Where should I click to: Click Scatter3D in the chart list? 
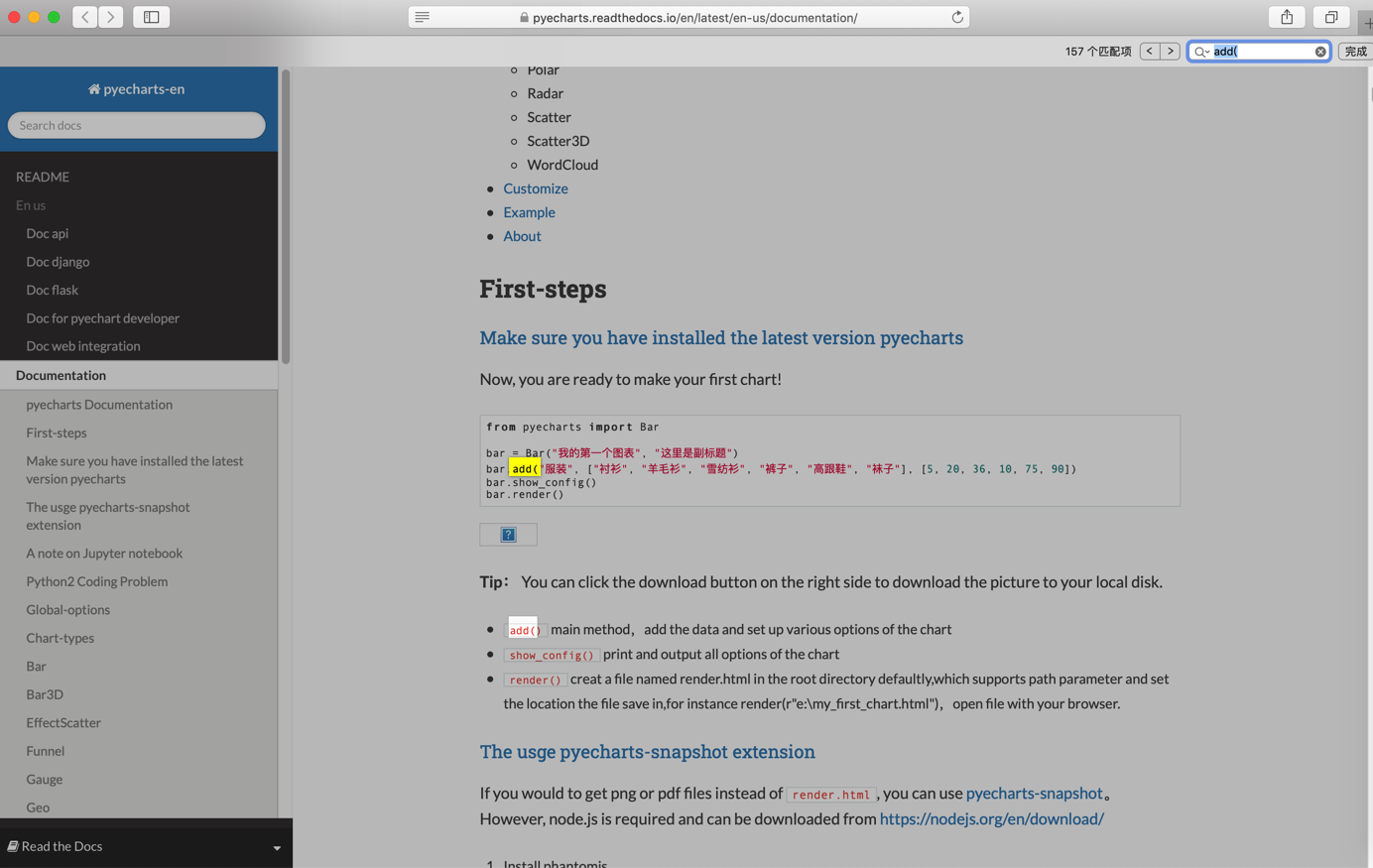coord(559,141)
